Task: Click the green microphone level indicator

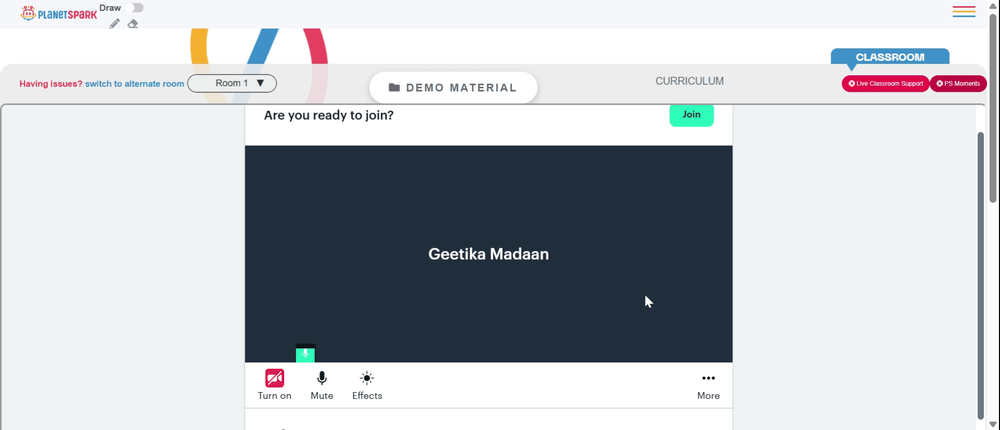Action: point(305,353)
